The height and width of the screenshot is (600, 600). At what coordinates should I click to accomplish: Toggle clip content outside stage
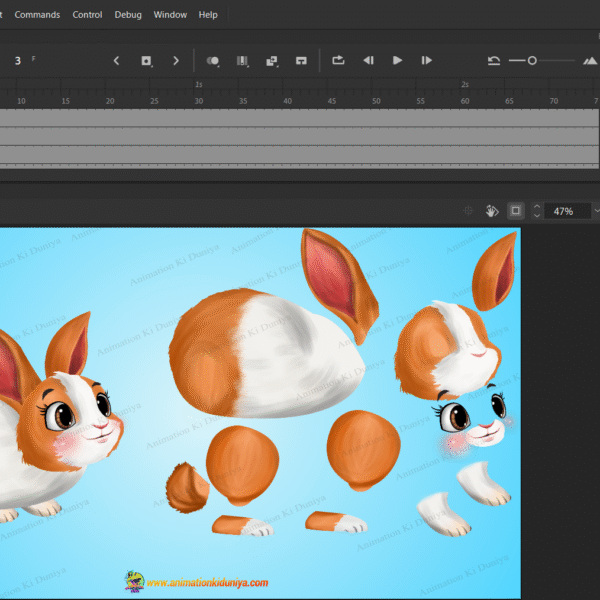[515, 210]
